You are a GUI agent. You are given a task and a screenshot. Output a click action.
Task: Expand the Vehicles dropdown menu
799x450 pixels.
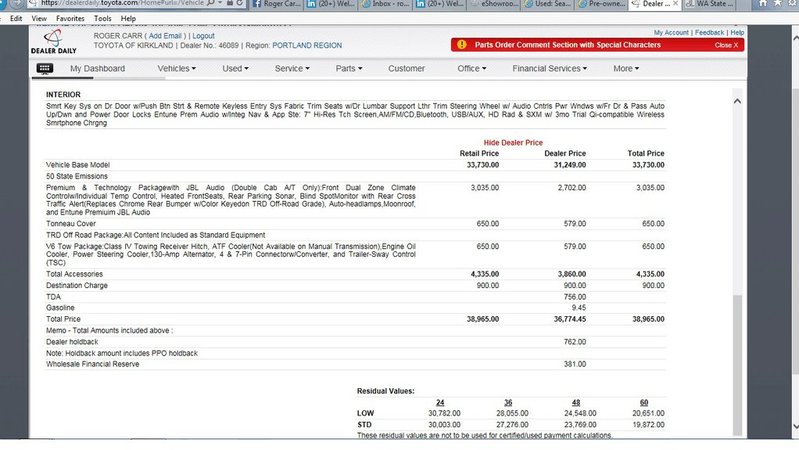coord(176,68)
